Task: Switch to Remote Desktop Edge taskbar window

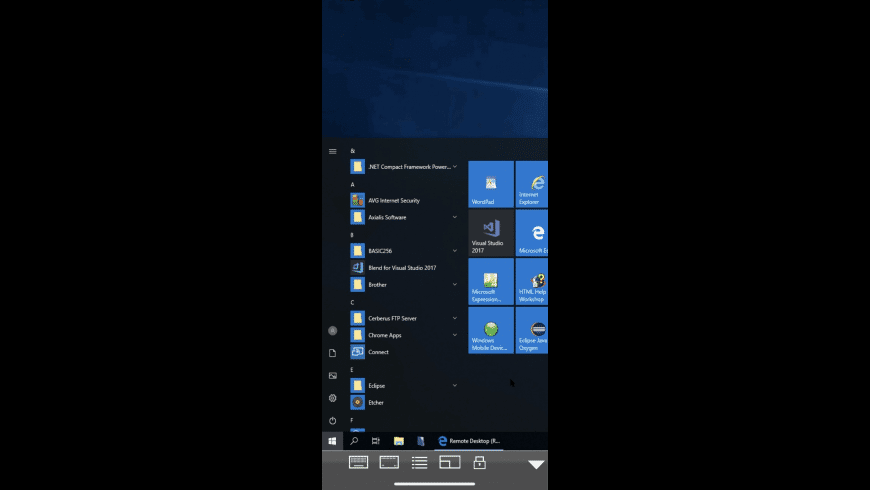Action: click(469, 441)
